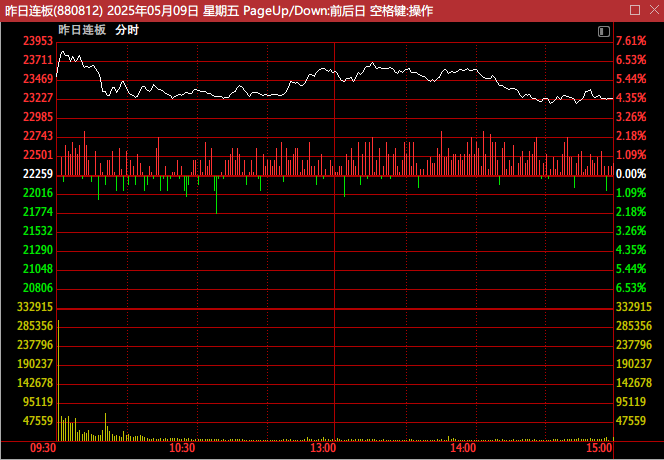
Task: Click the white 0.00% percentage label
Action: click(631, 174)
